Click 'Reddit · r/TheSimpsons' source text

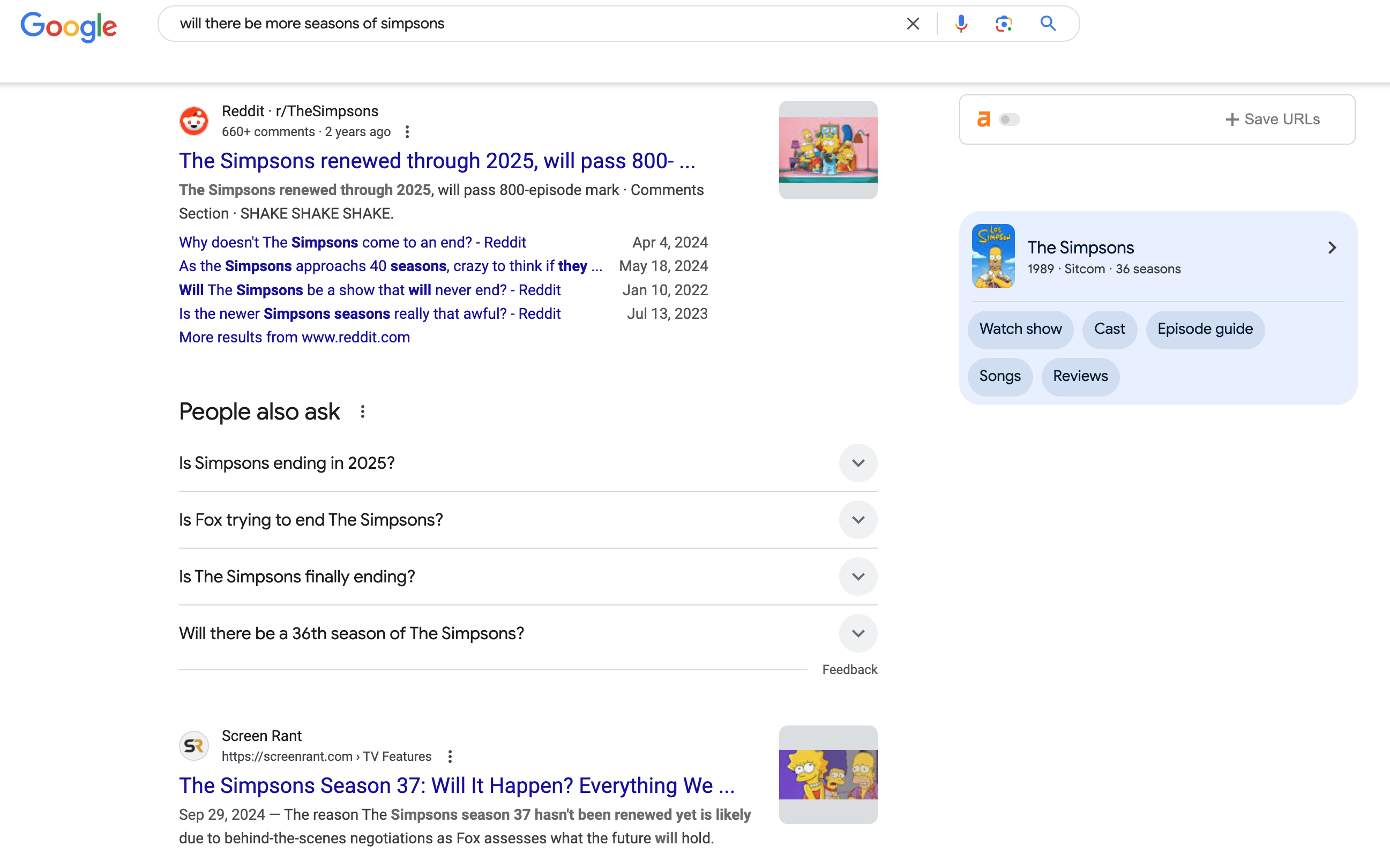[x=300, y=111]
